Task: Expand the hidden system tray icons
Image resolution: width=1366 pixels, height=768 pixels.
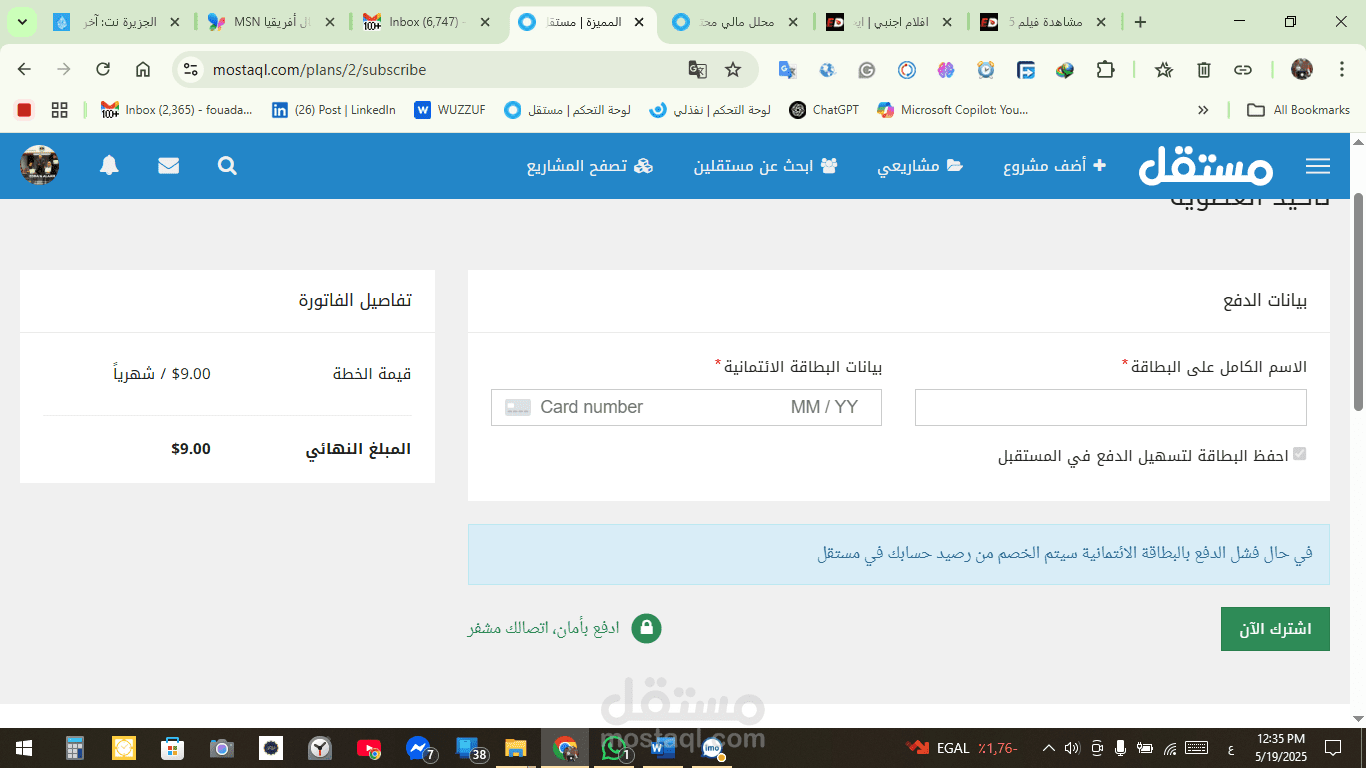Action: click(1048, 748)
